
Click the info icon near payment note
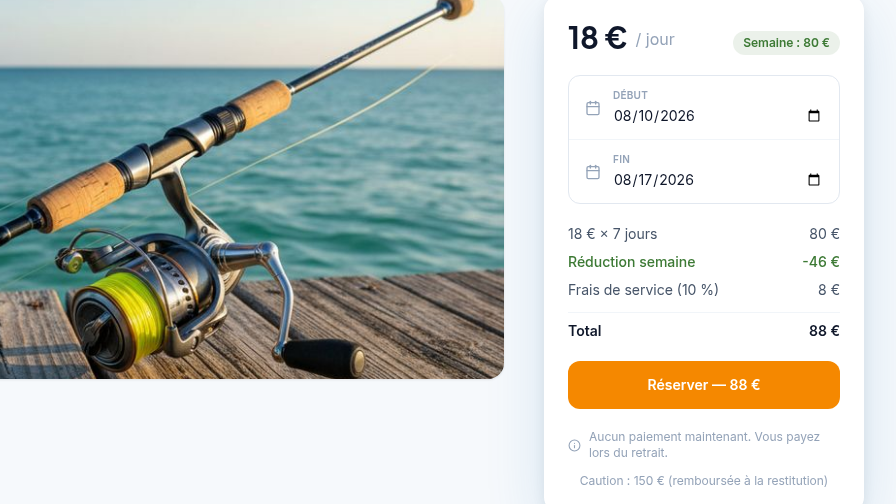coord(574,445)
